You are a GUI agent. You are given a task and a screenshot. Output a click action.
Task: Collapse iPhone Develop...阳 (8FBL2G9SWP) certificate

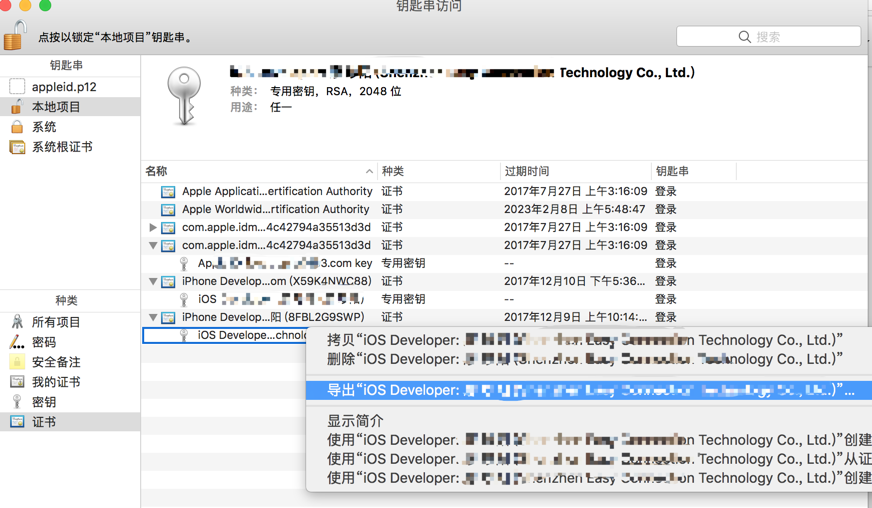pos(153,317)
